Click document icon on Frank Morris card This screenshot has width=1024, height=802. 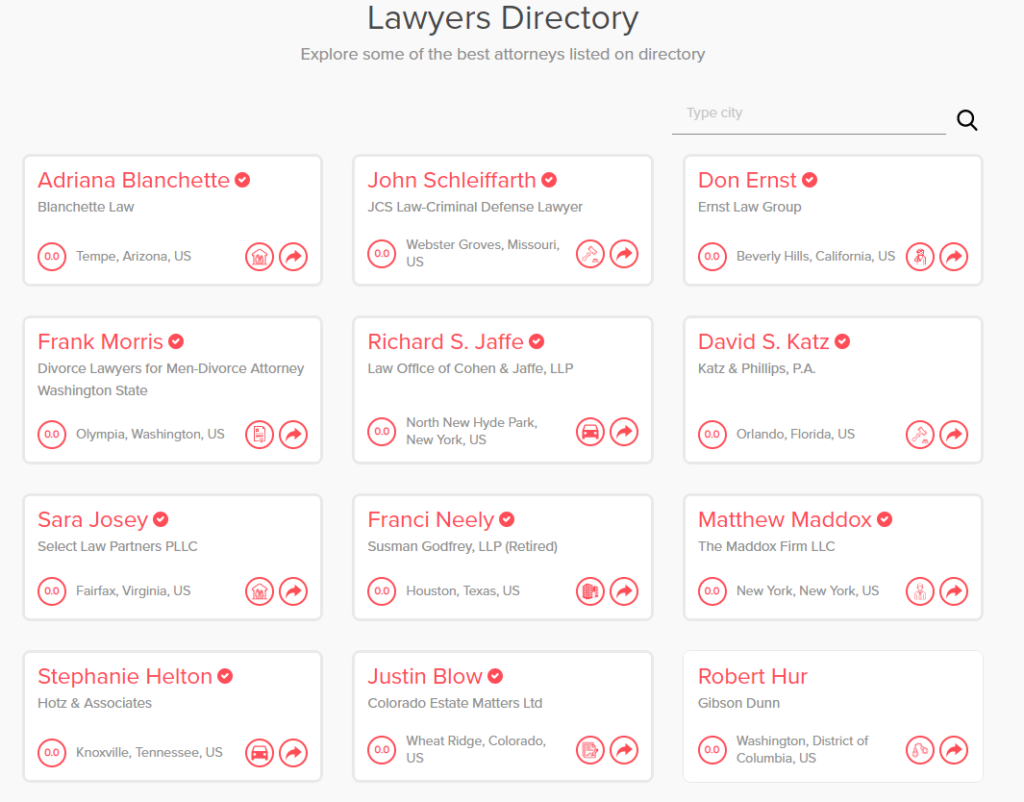click(x=259, y=435)
